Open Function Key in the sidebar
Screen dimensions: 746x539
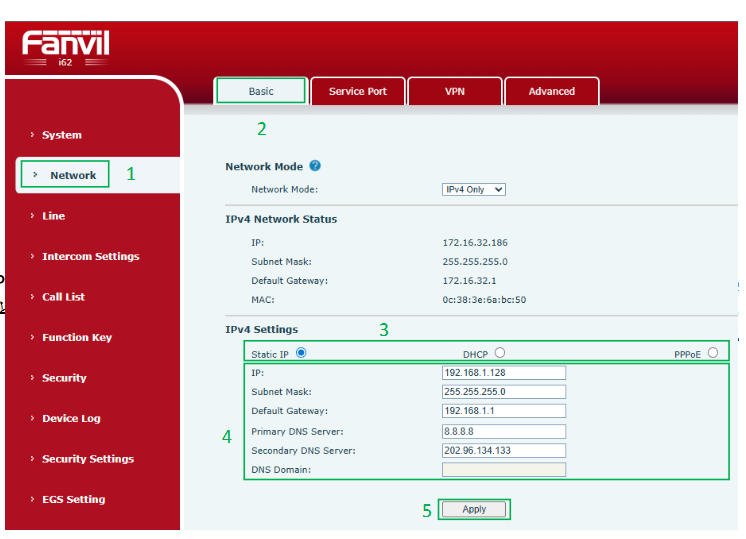[77, 337]
